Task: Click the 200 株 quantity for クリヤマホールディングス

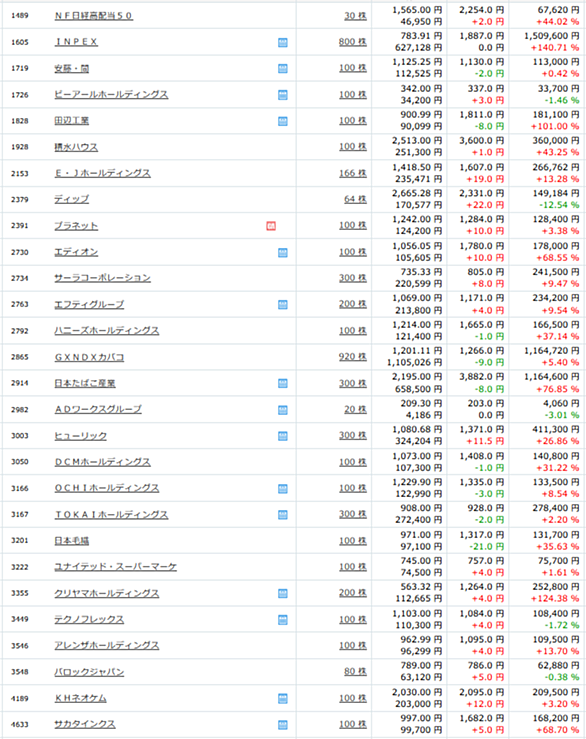Action: [353, 593]
